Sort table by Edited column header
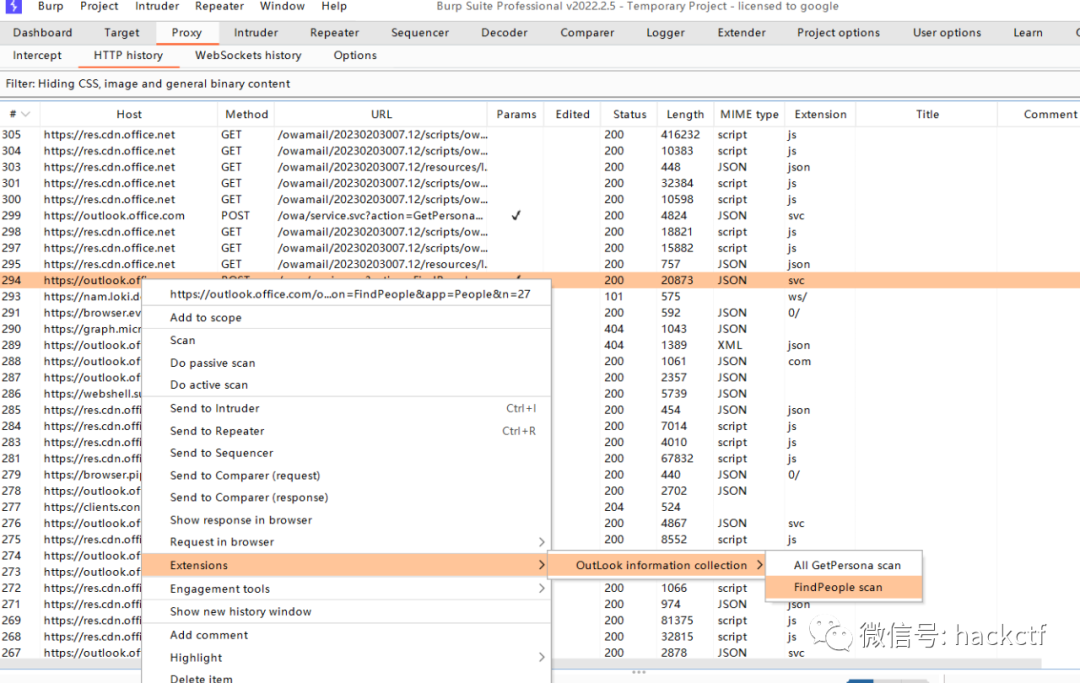The width and height of the screenshot is (1080, 683). 572,114
